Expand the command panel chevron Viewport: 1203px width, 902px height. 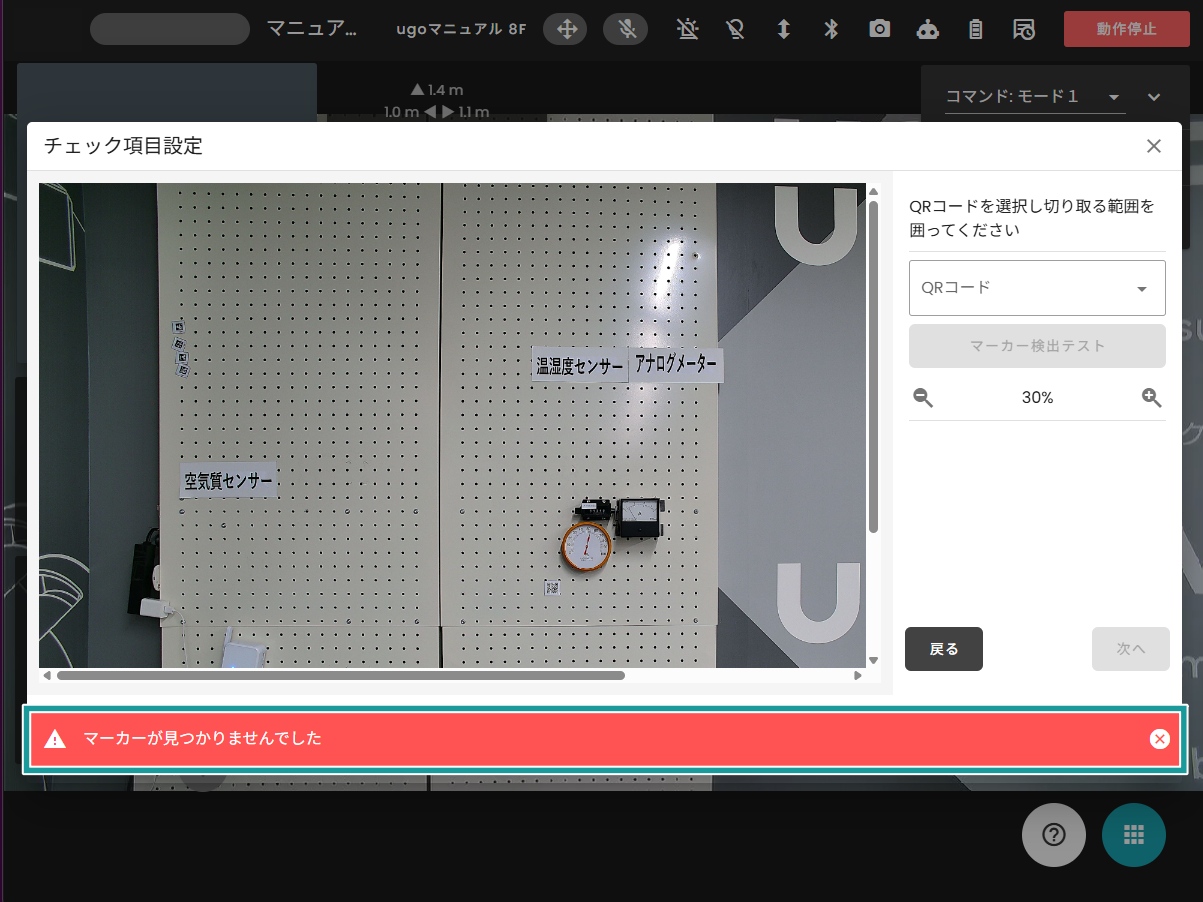click(1154, 97)
